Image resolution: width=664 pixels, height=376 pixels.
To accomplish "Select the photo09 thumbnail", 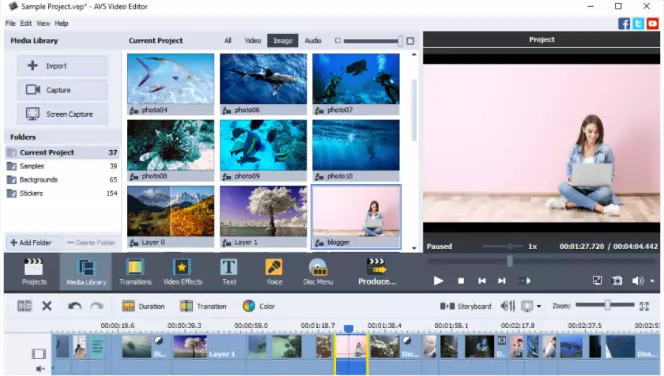I will pyautogui.click(x=263, y=150).
